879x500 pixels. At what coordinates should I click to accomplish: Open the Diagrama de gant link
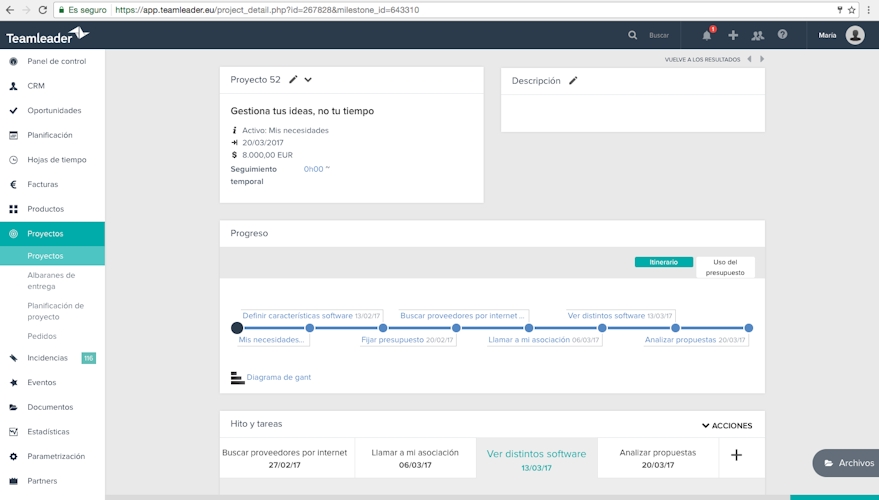click(x=278, y=377)
